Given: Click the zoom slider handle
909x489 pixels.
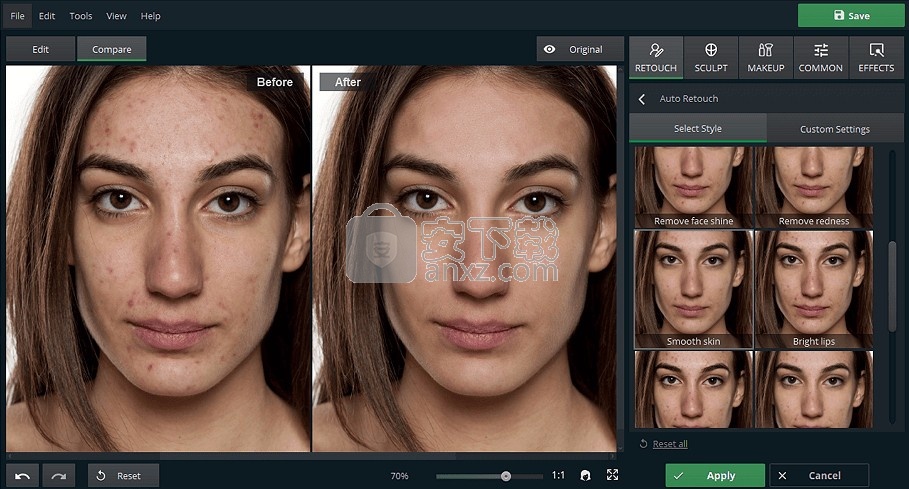Looking at the screenshot, I should 506,476.
